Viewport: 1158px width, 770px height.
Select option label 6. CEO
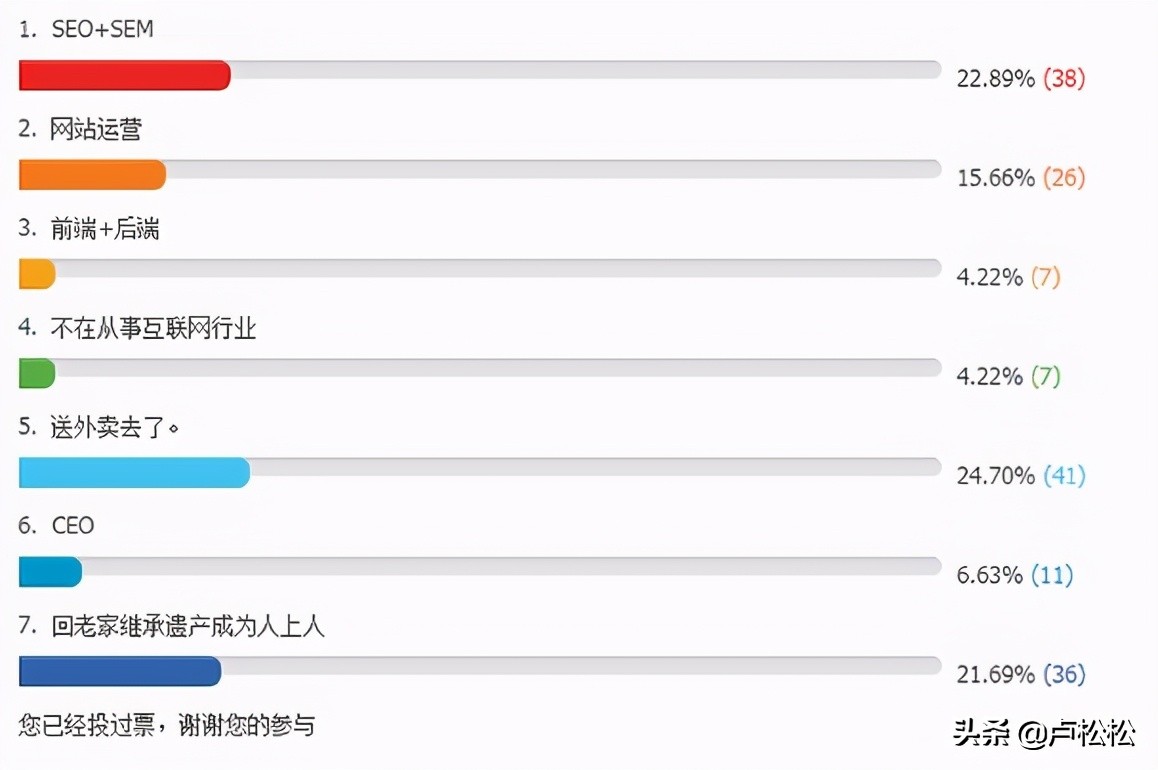point(56,526)
